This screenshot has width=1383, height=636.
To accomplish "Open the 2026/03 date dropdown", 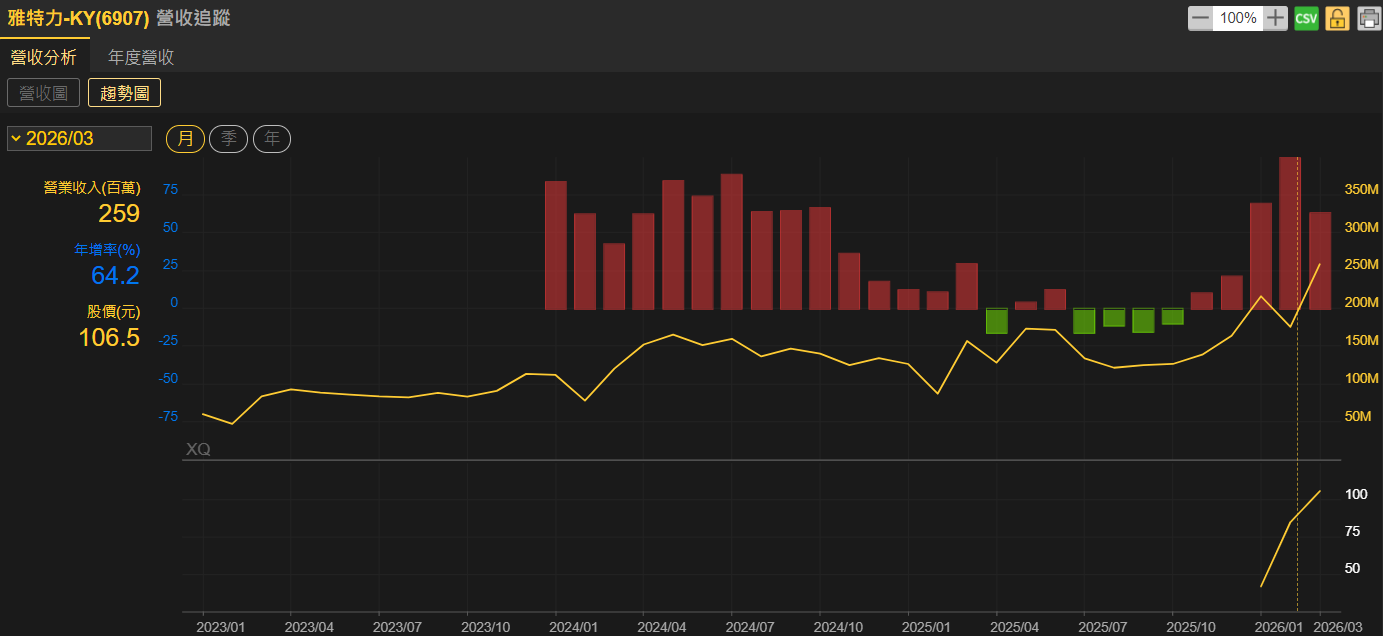I will (x=79, y=139).
